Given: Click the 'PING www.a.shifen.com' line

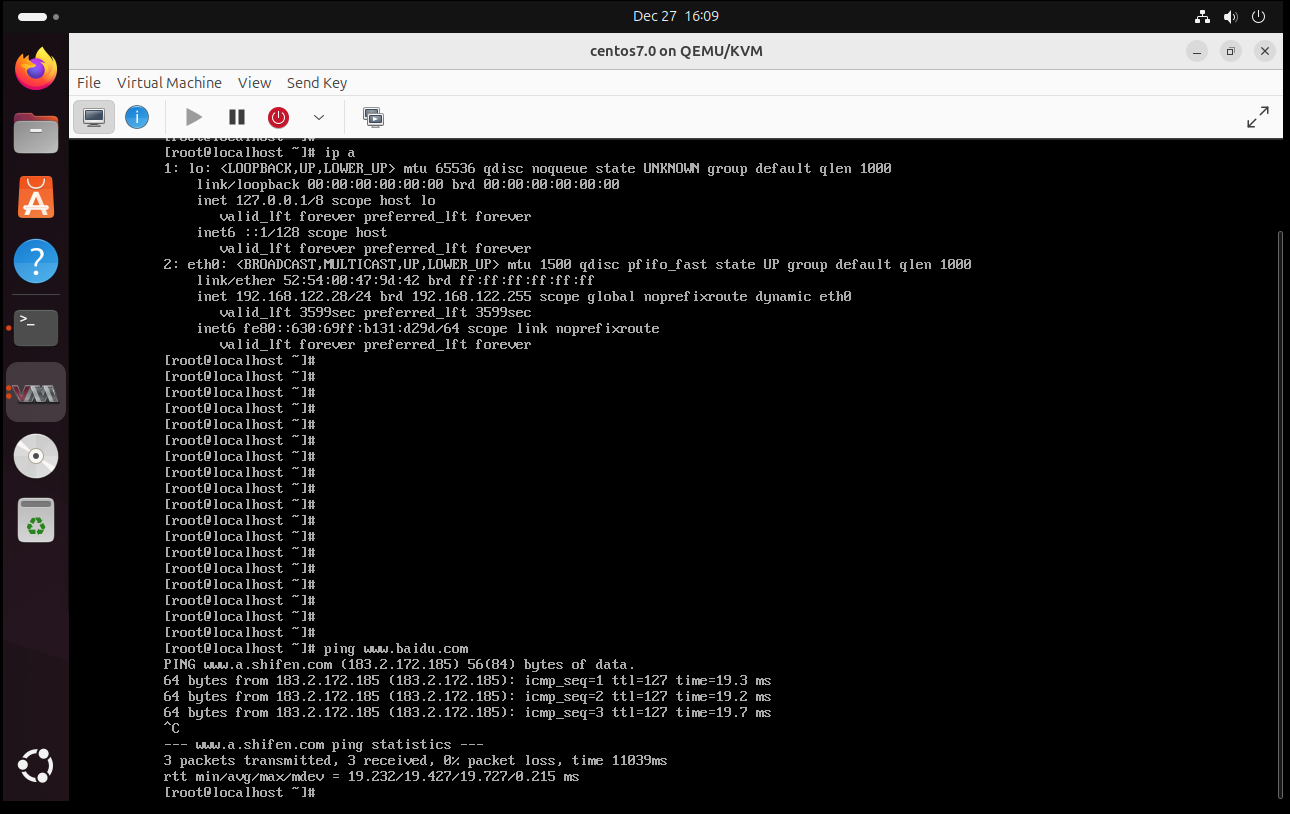Looking at the screenshot, I should click(x=399, y=664).
